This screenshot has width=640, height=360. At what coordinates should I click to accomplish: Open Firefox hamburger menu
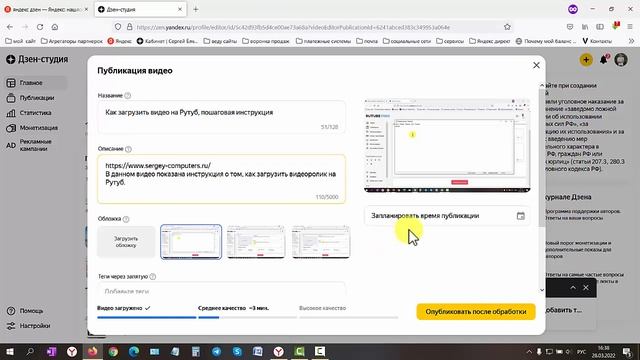[x=630, y=27]
